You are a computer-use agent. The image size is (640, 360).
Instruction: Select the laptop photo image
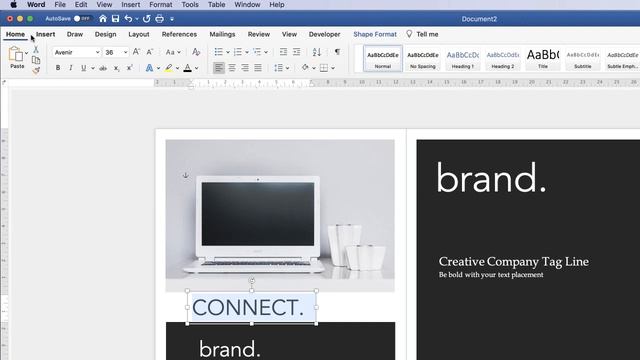[280, 216]
